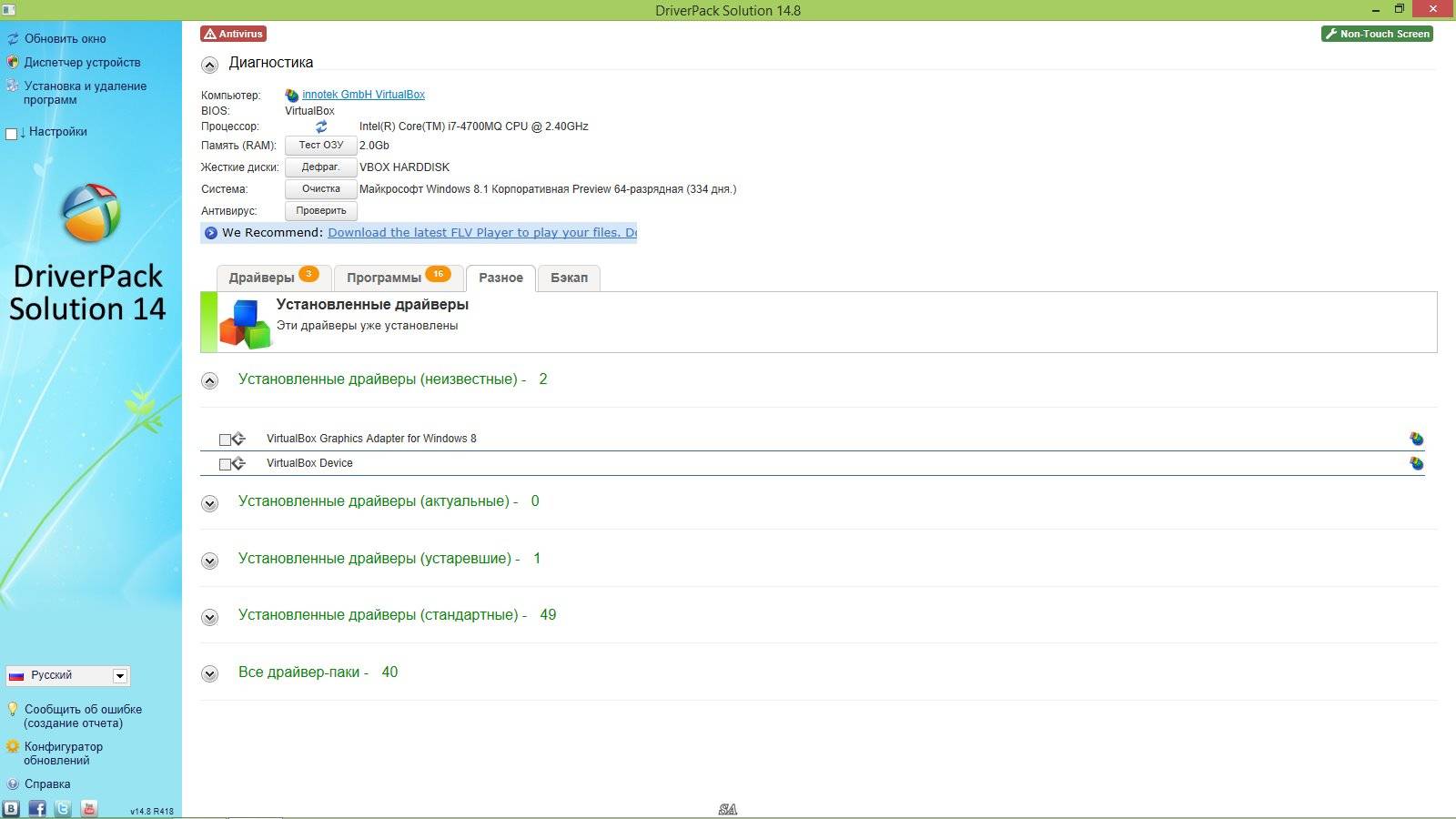This screenshot has width=1456, height=819.
Task: Click the Russian flag icon
Action: point(16,676)
